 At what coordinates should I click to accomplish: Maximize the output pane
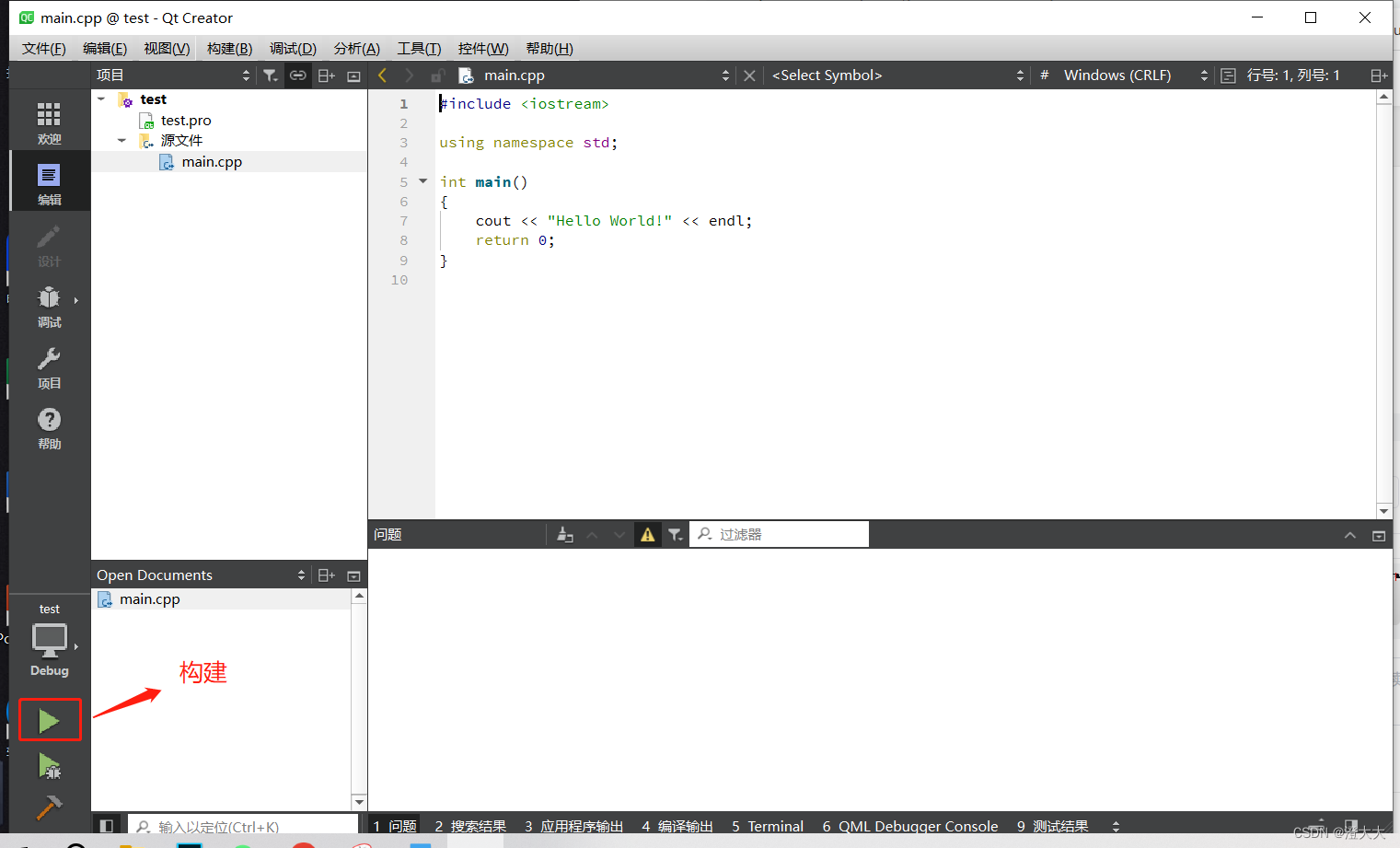coord(1349,536)
